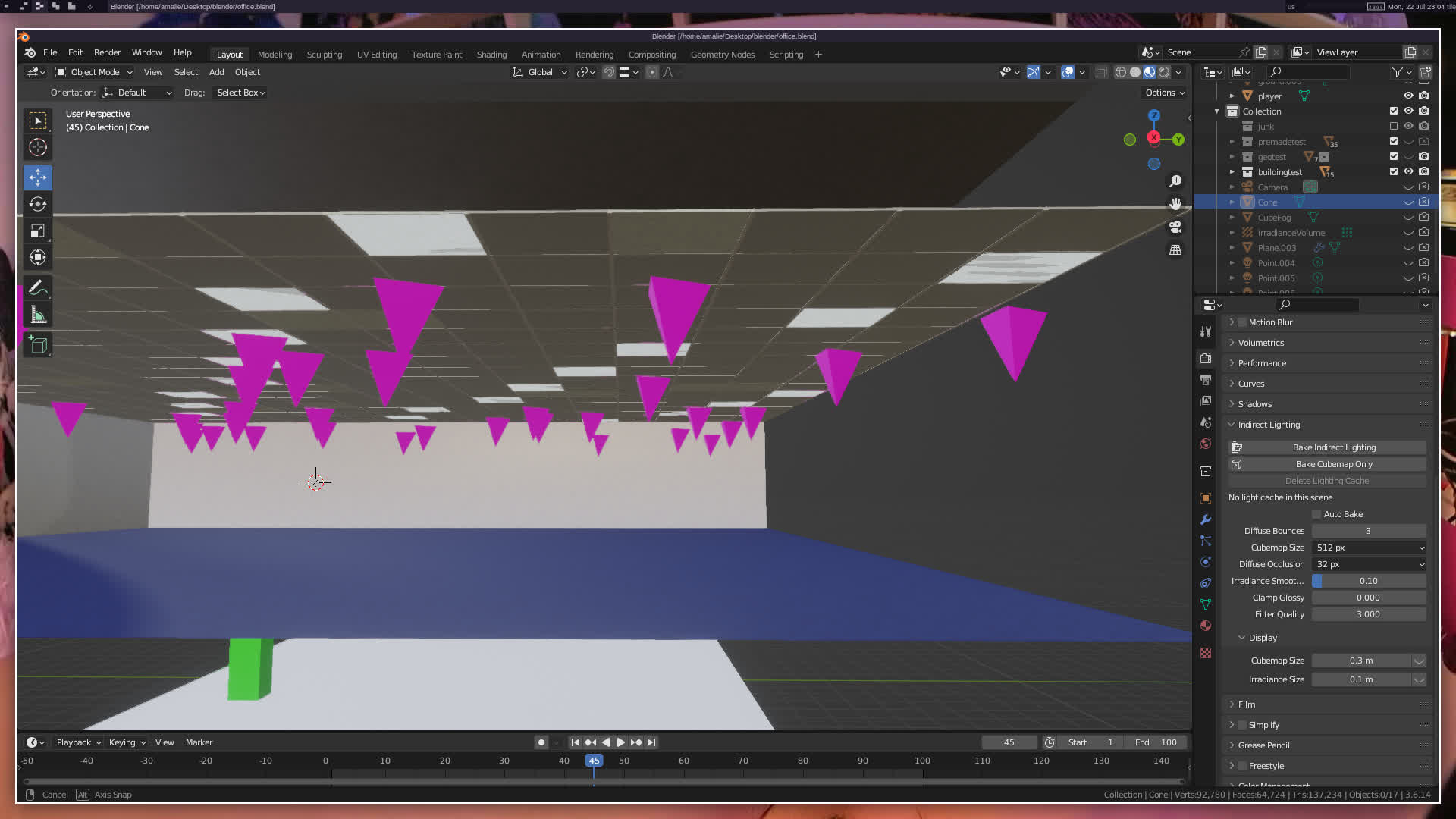Switch to orthographic grid view icon
Screen dimensions: 1456x819
click(x=1175, y=249)
